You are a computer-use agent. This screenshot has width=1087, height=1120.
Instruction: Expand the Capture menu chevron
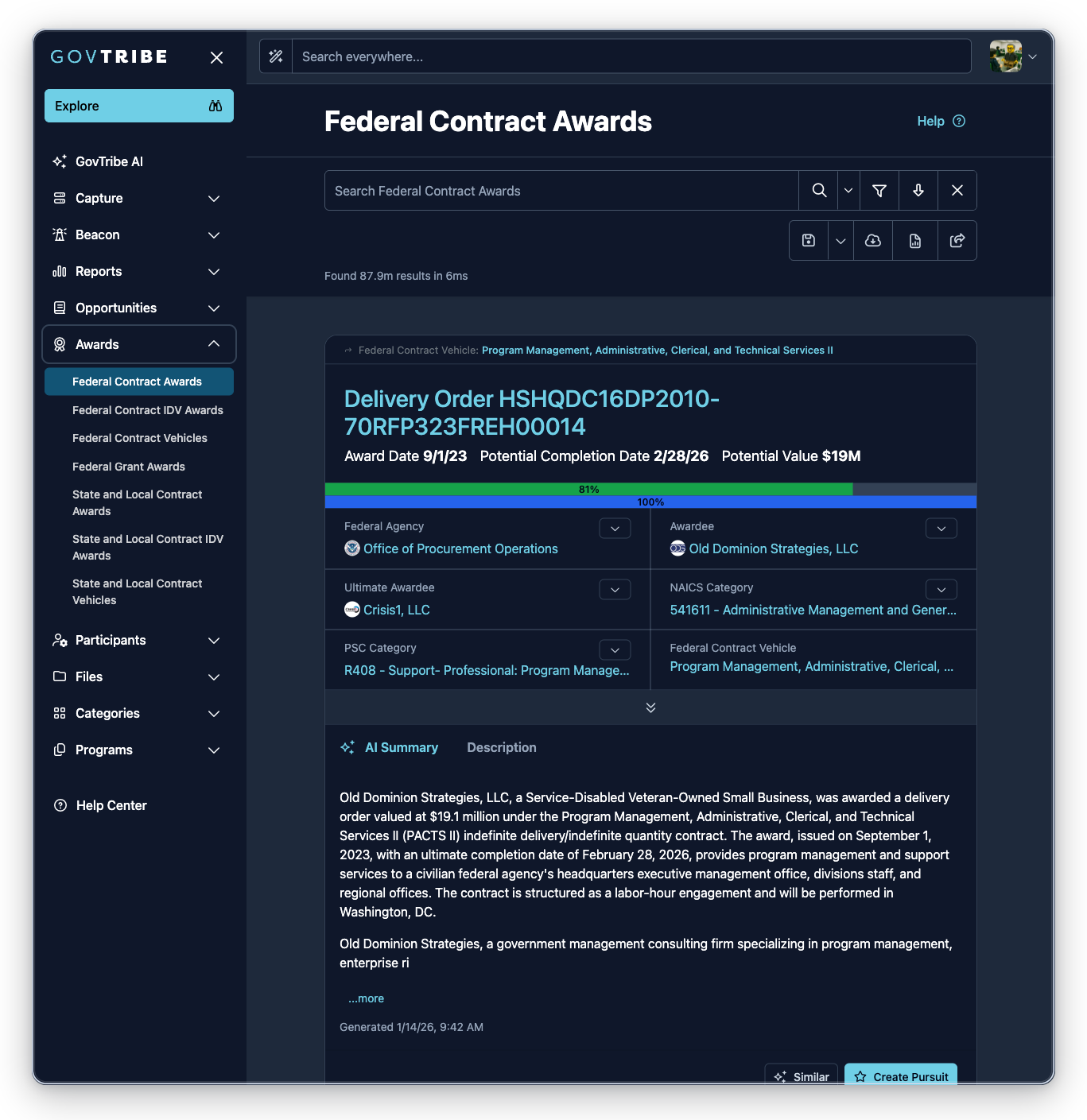(214, 198)
